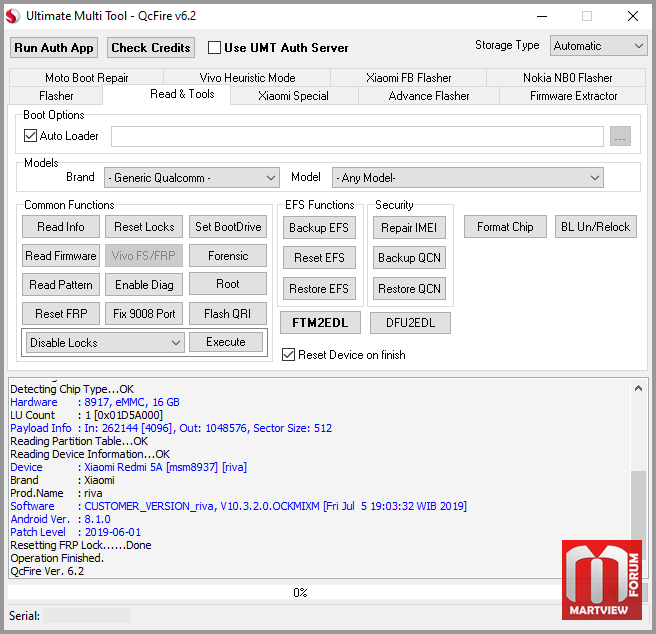Image resolution: width=656 pixels, height=634 pixels.
Task: Click the Patch Level '2019-06-01' text
Action: pyautogui.click(x=113, y=532)
